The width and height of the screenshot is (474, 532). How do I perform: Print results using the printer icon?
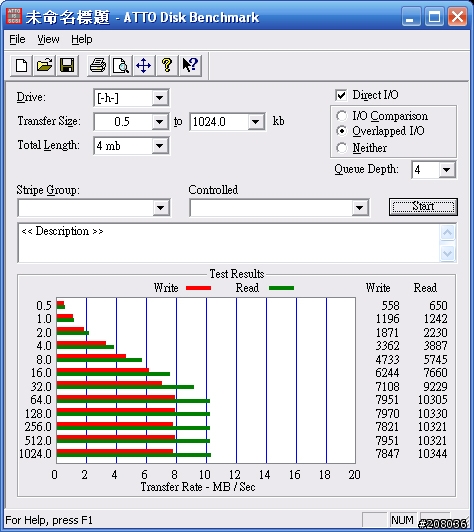click(x=98, y=65)
